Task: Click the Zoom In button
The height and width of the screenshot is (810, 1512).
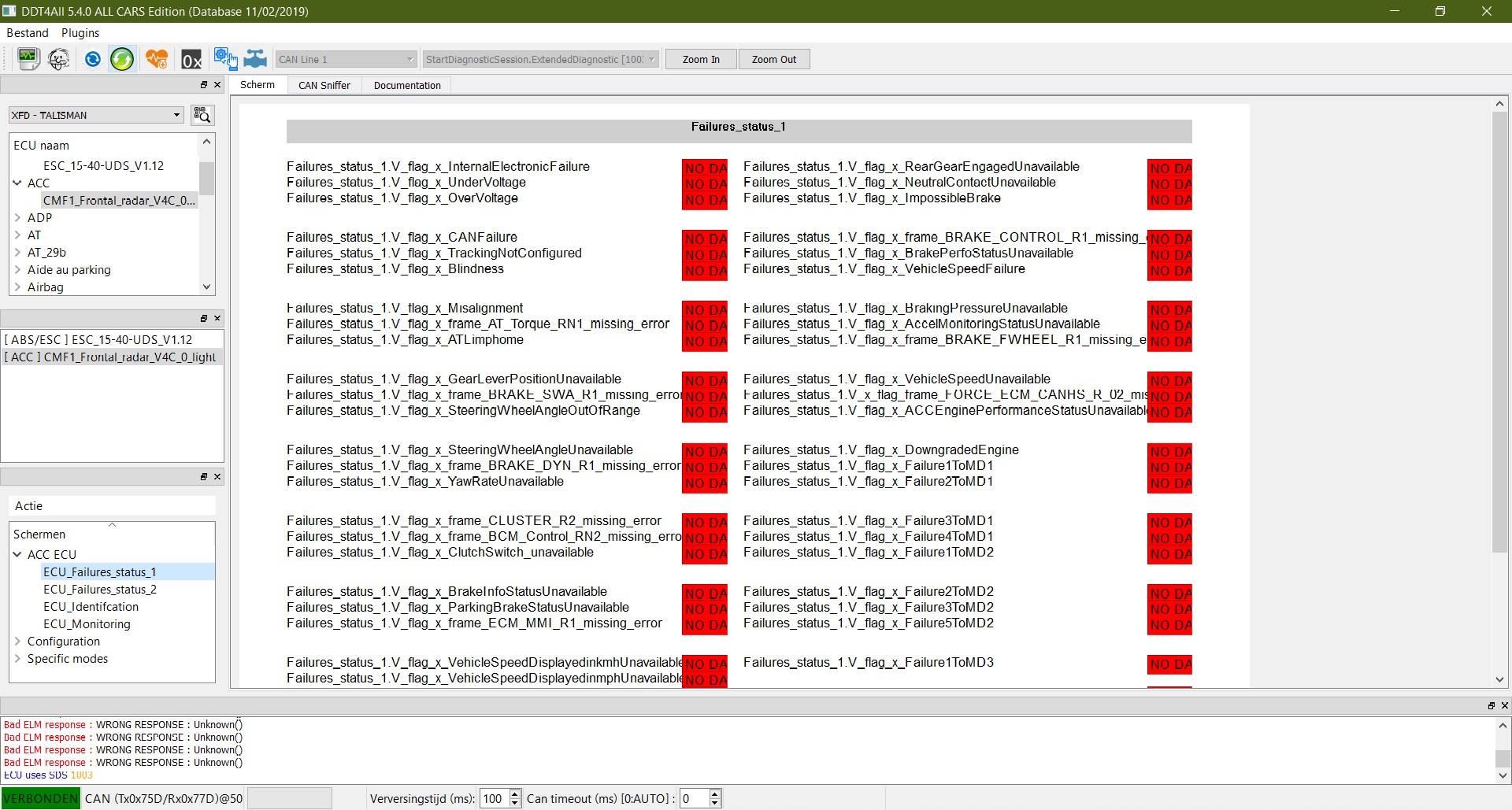Action: click(701, 59)
